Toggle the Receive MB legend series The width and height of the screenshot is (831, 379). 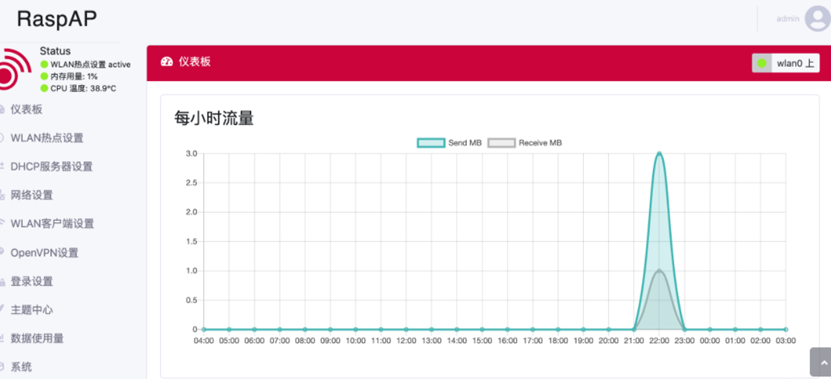click(525, 143)
